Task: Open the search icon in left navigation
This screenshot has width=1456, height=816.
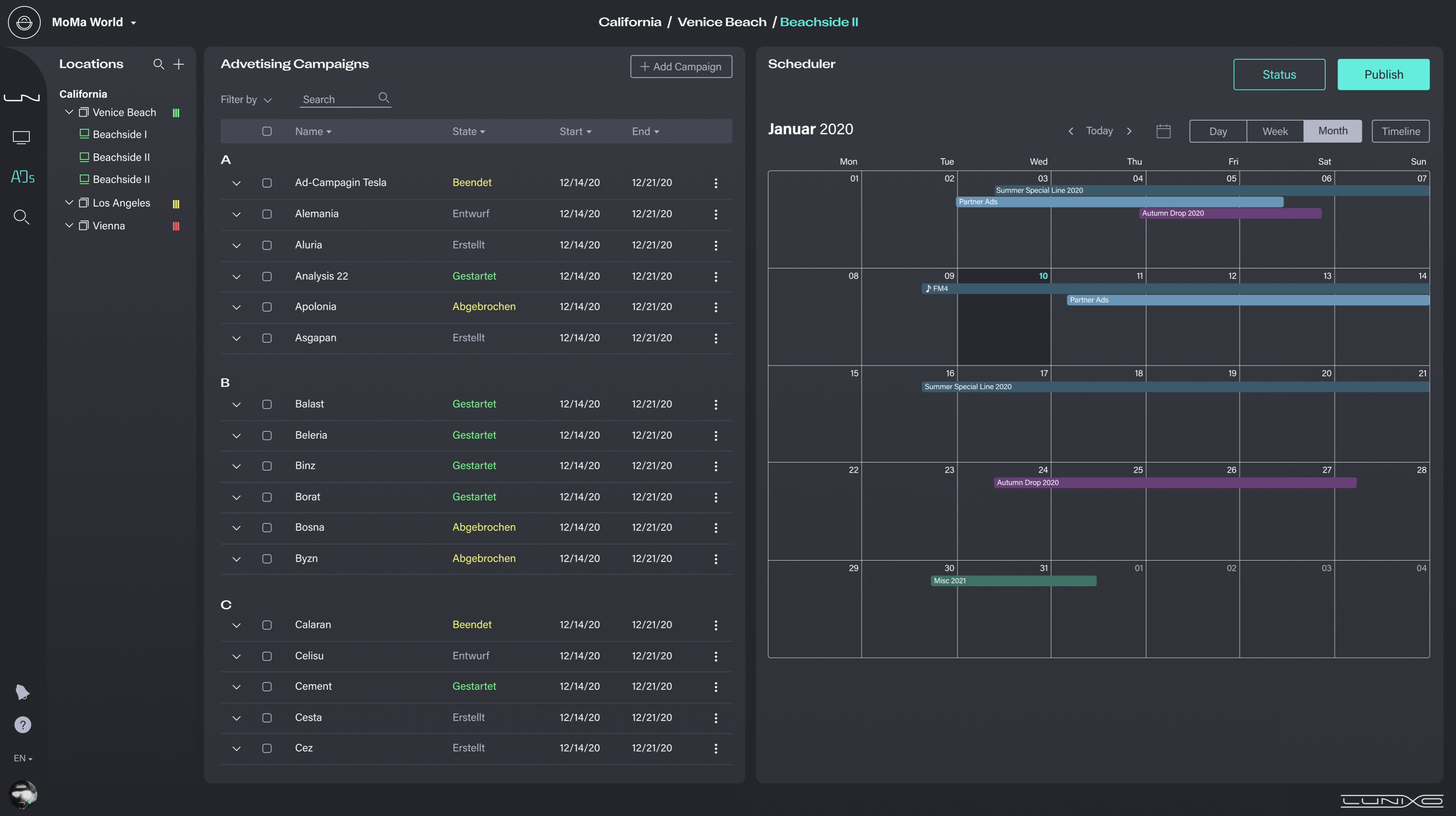Action: 22,217
